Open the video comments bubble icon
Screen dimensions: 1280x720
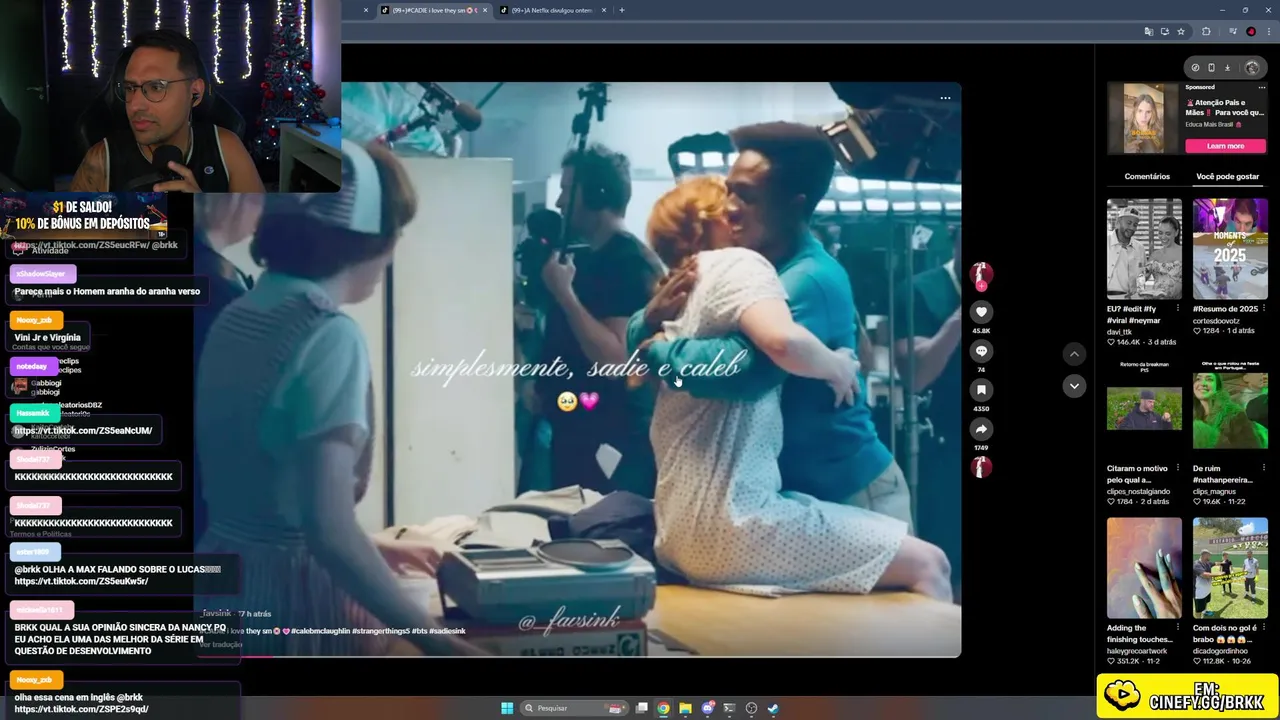[982, 351]
